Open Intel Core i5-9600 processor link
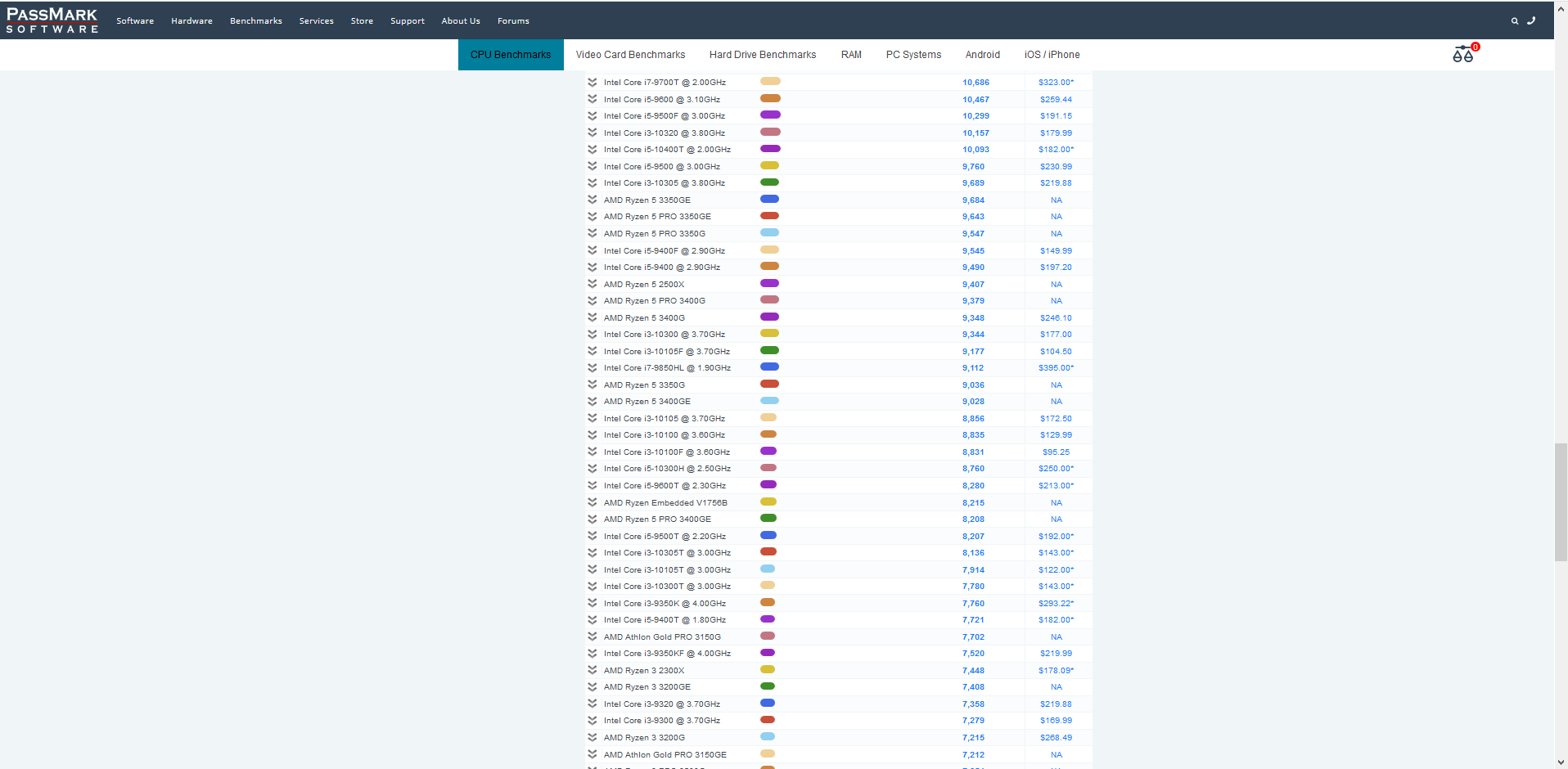The image size is (1568, 769). pos(661,100)
